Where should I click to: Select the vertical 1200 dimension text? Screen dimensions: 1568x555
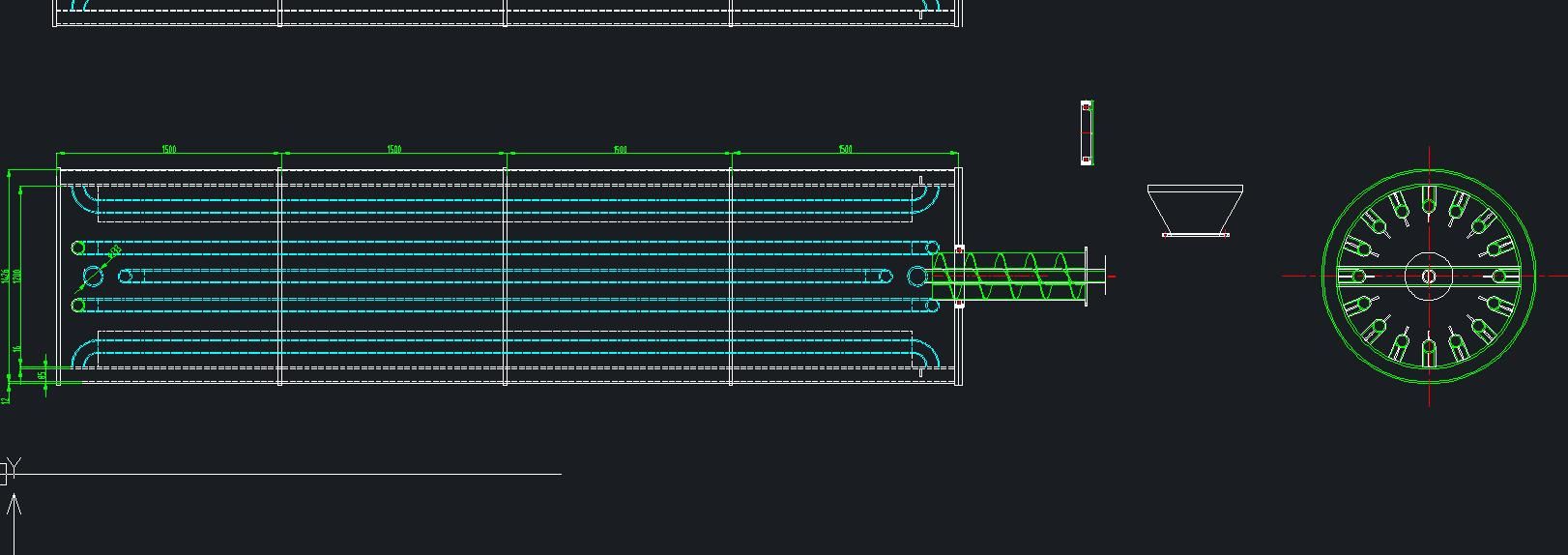[16, 277]
